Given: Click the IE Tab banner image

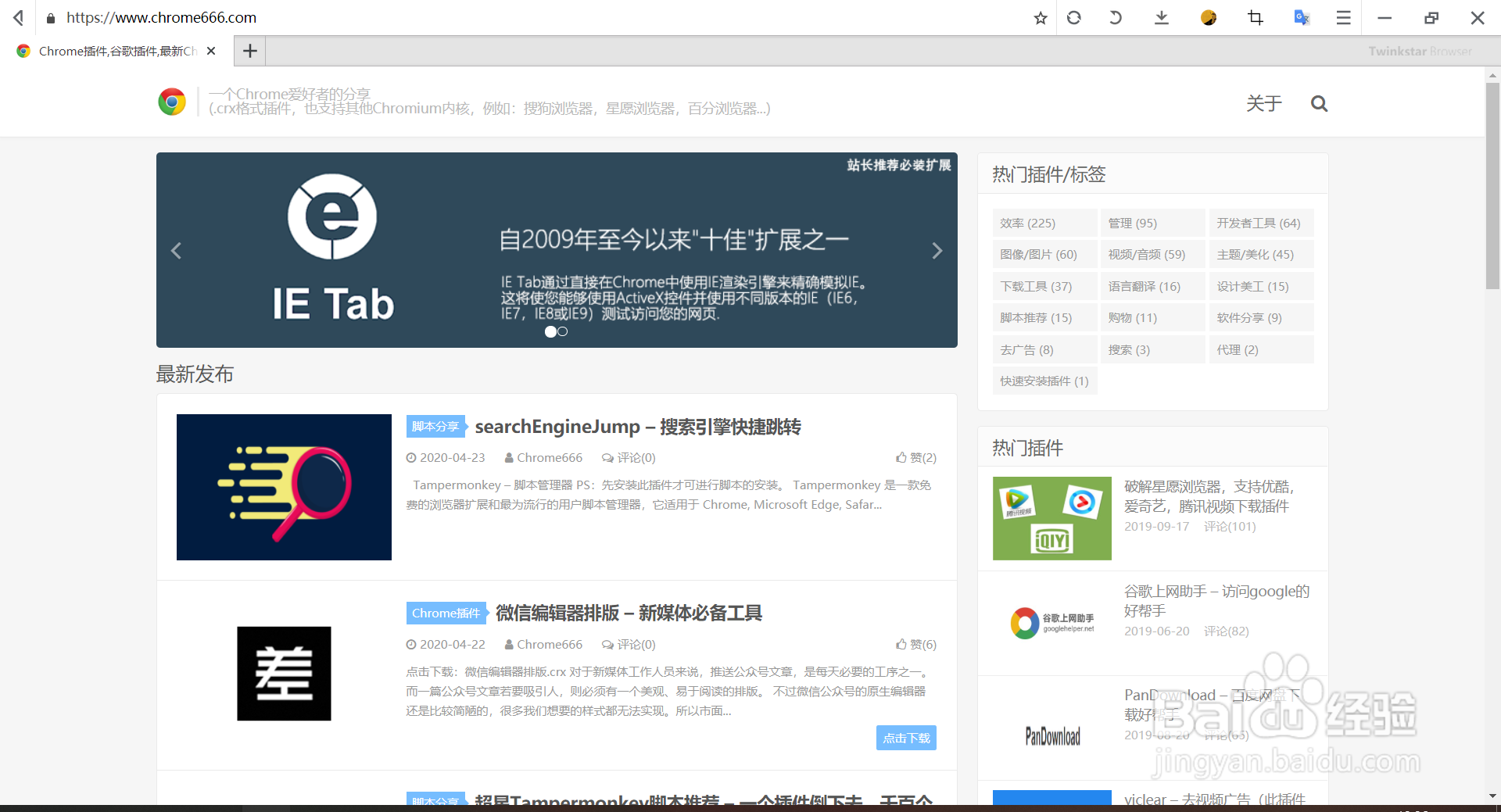Looking at the screenshot, I should [x=557, y=250].
